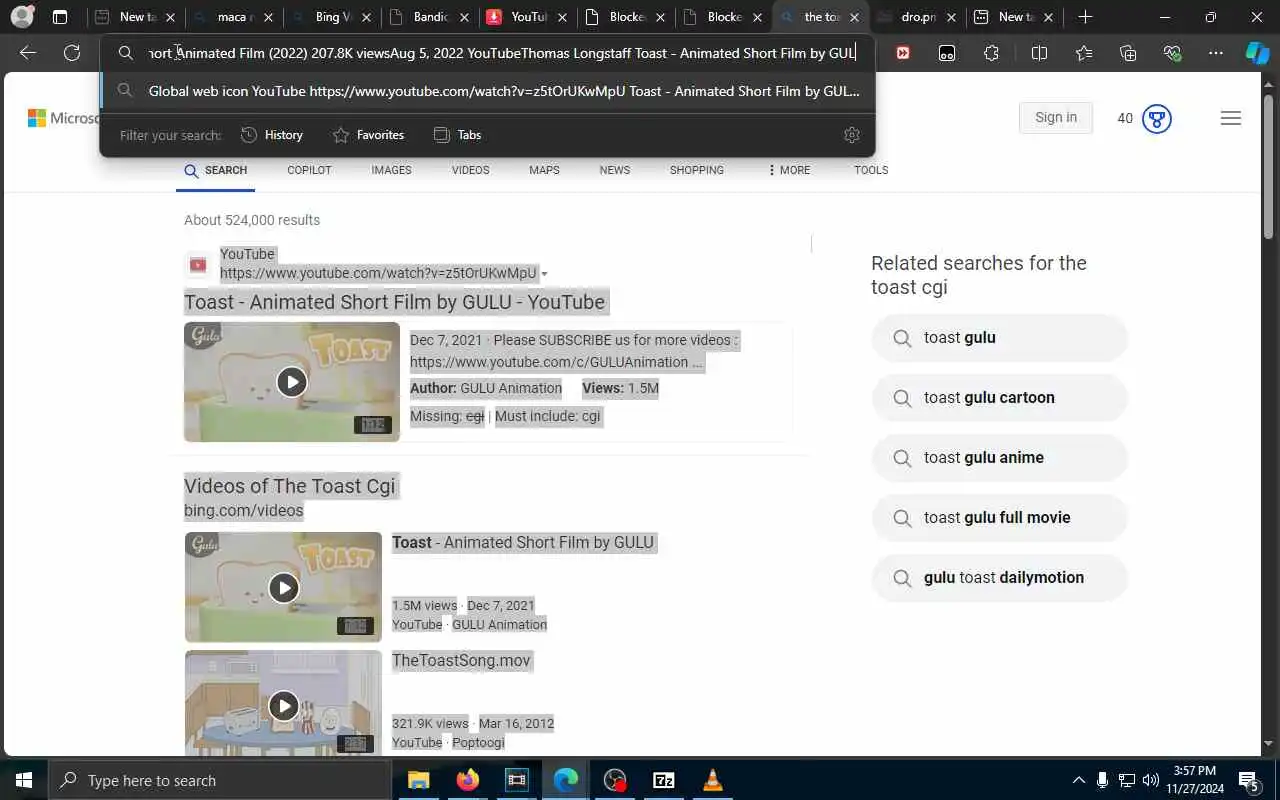This screenshot has height=800, width=1280.
Task: Open 7-Zip from the taskbar
Action: [663, 780]
